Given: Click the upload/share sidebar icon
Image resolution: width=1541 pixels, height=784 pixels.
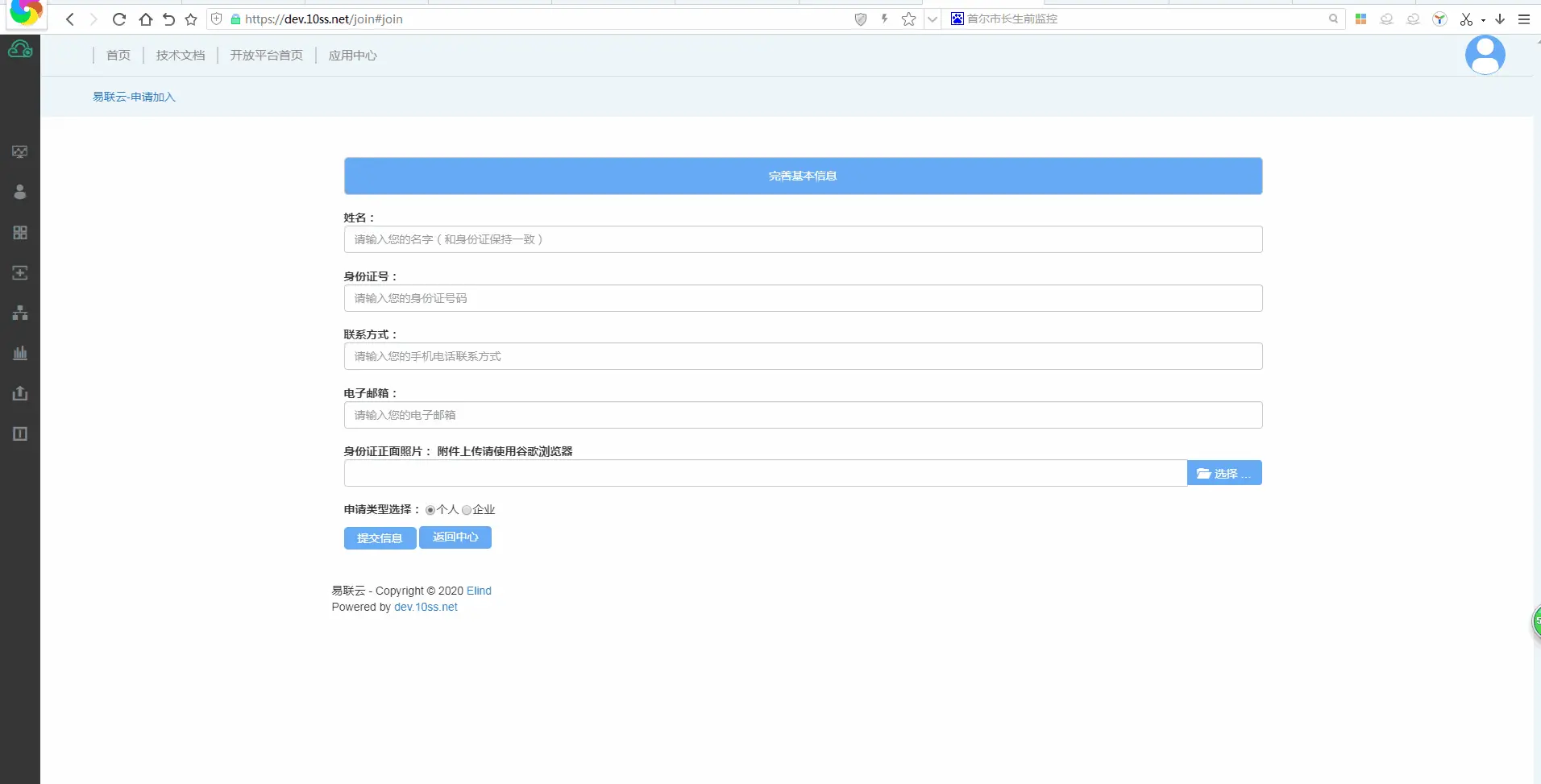Looking at the screenshot, I should point(20,393).
